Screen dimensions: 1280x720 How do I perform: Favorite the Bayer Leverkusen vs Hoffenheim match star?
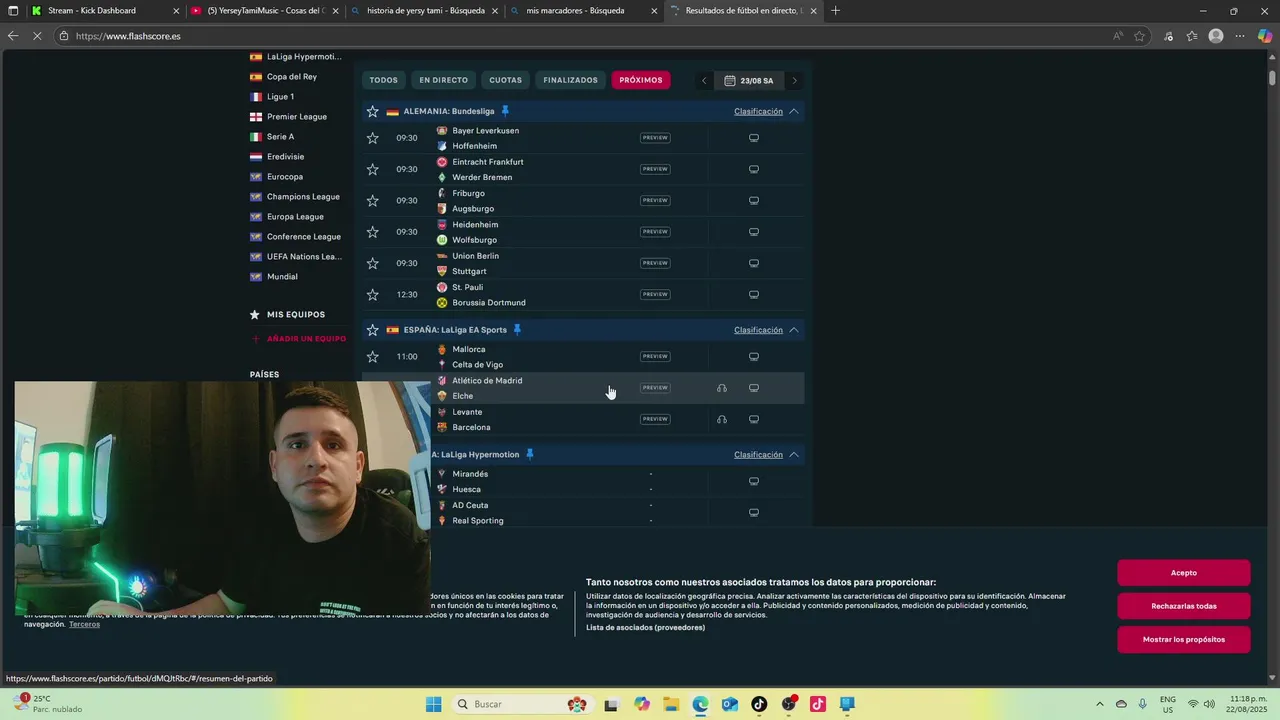point(373,138)
